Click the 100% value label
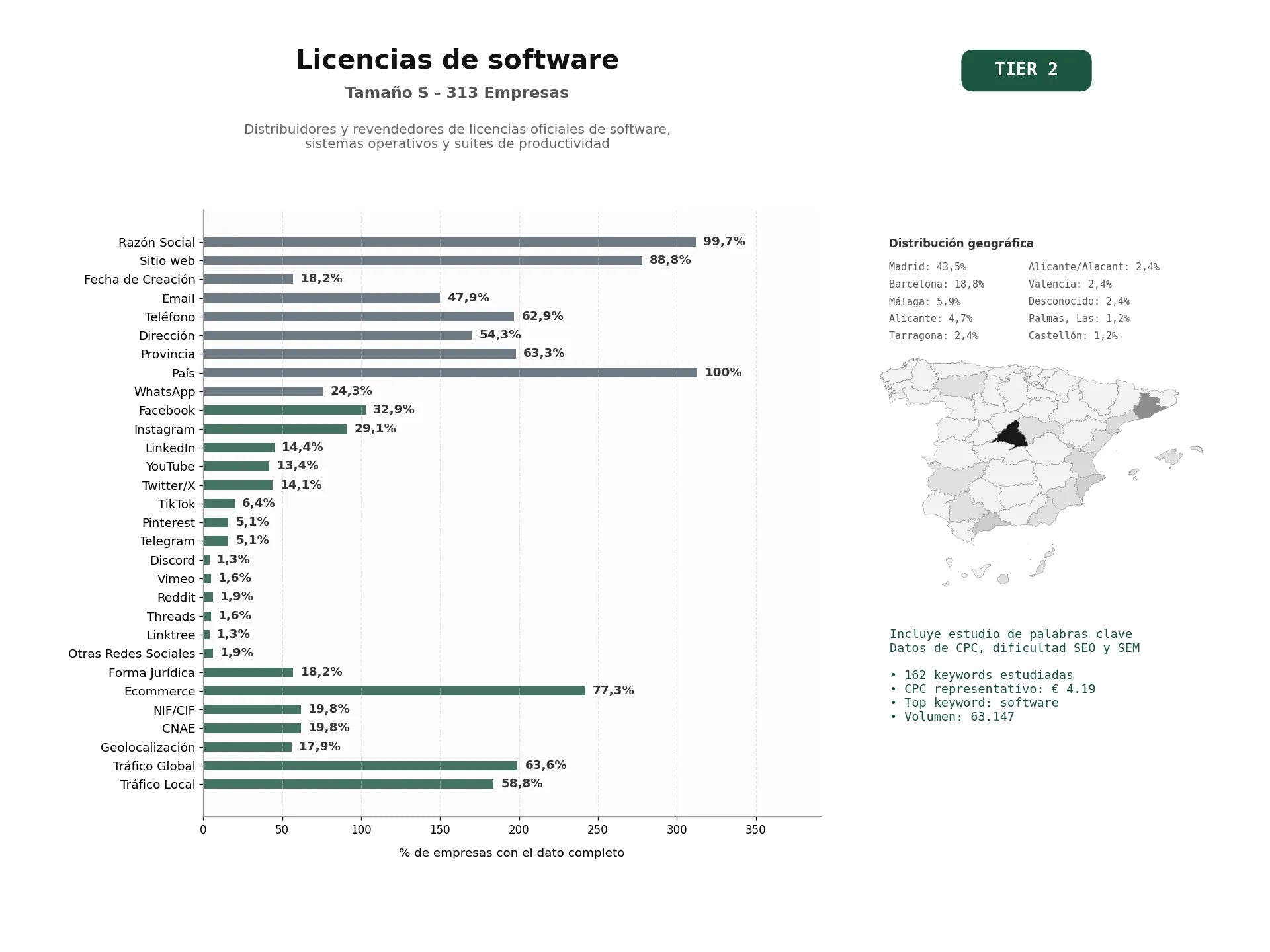 pos(724,372)
